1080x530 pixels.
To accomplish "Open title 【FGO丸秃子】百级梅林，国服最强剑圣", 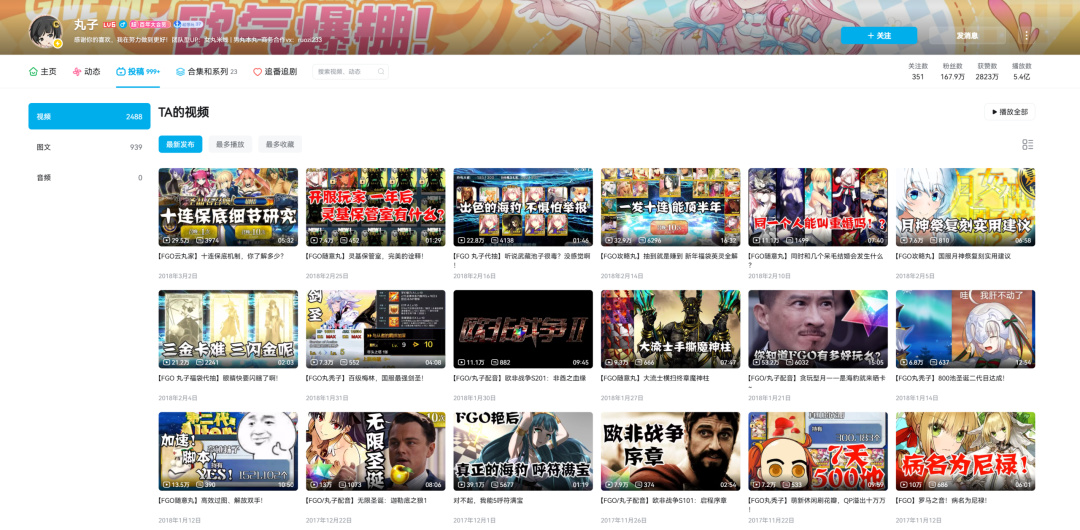I will click(364, 378).
